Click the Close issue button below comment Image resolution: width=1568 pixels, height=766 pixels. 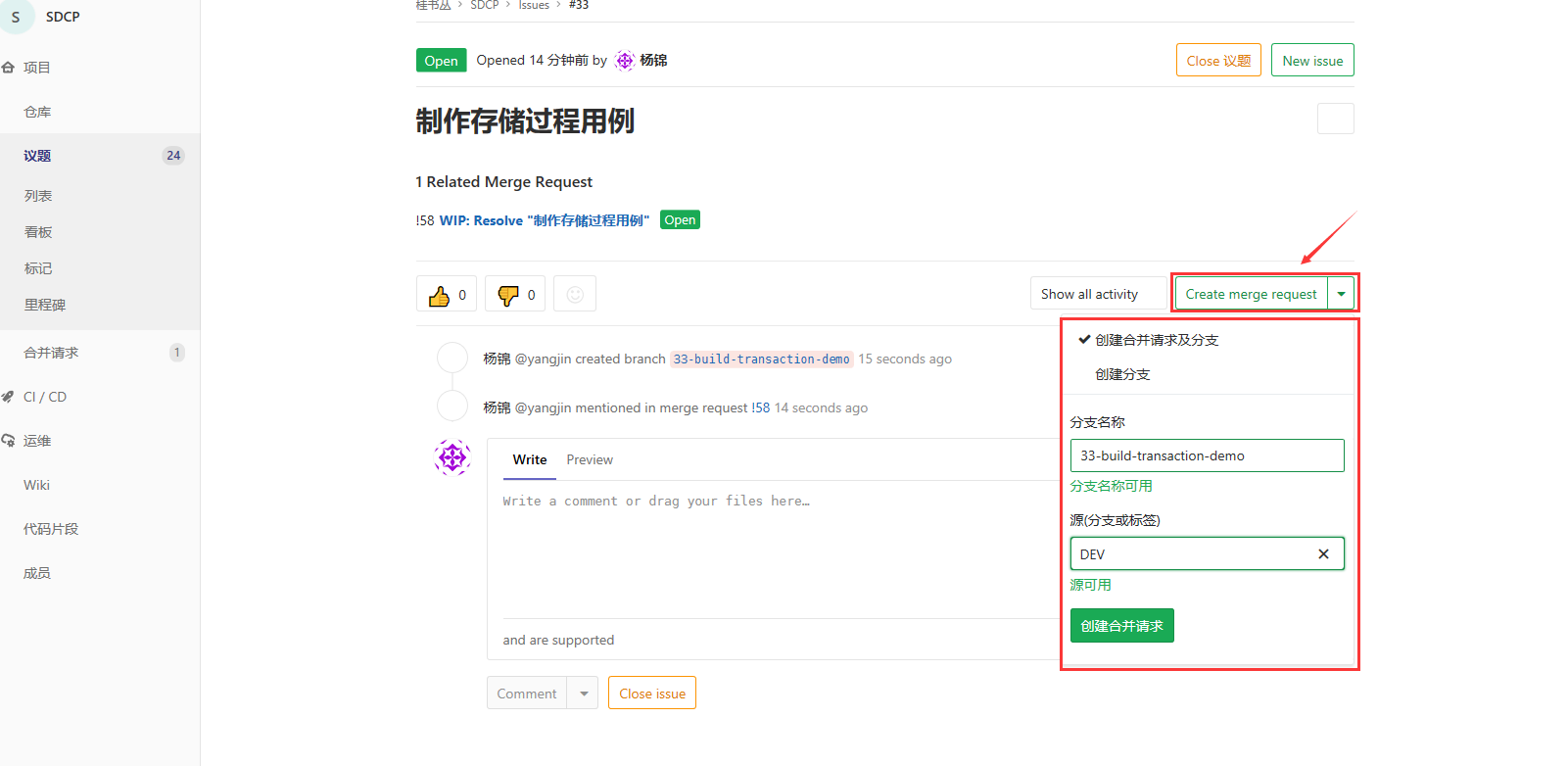[652, 694]
